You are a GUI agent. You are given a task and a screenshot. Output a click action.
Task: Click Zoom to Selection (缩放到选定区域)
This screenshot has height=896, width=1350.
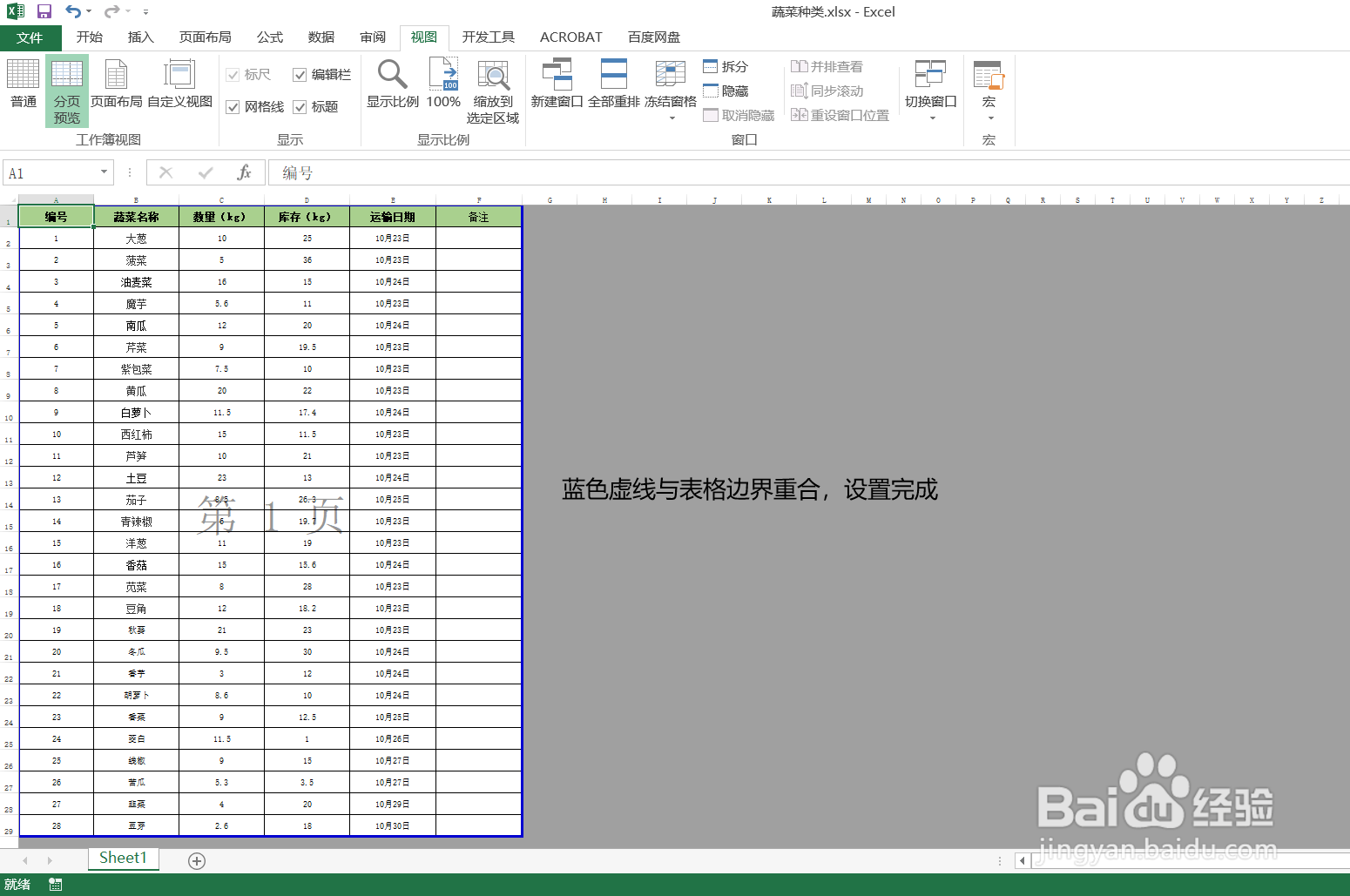[x=493, y=91]
